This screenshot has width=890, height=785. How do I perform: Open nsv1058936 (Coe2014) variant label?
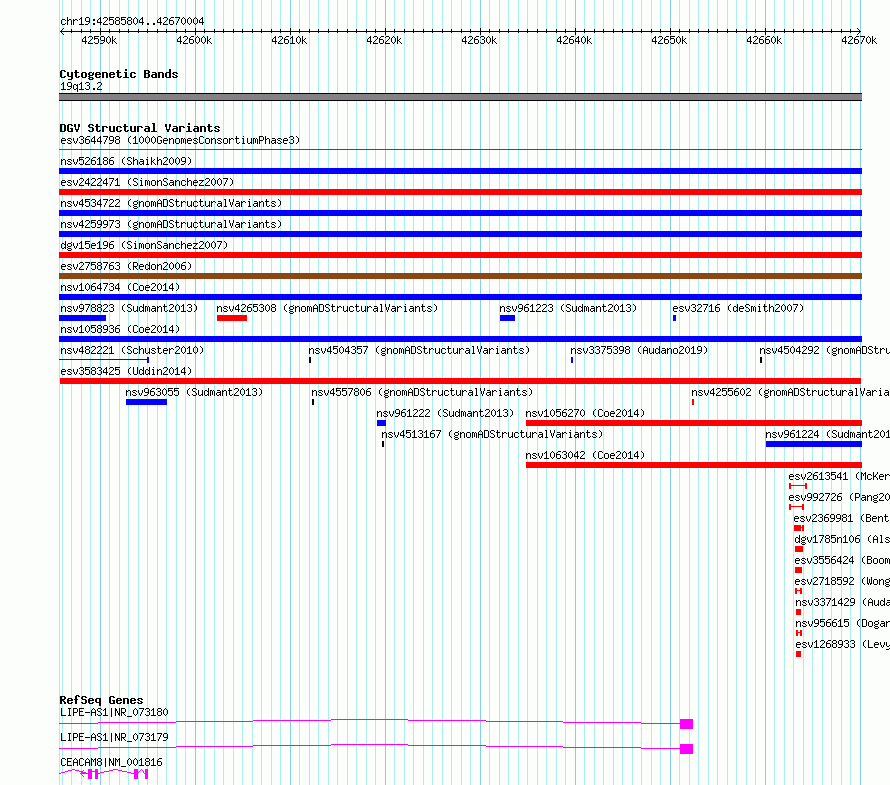(x=120, y=329)
